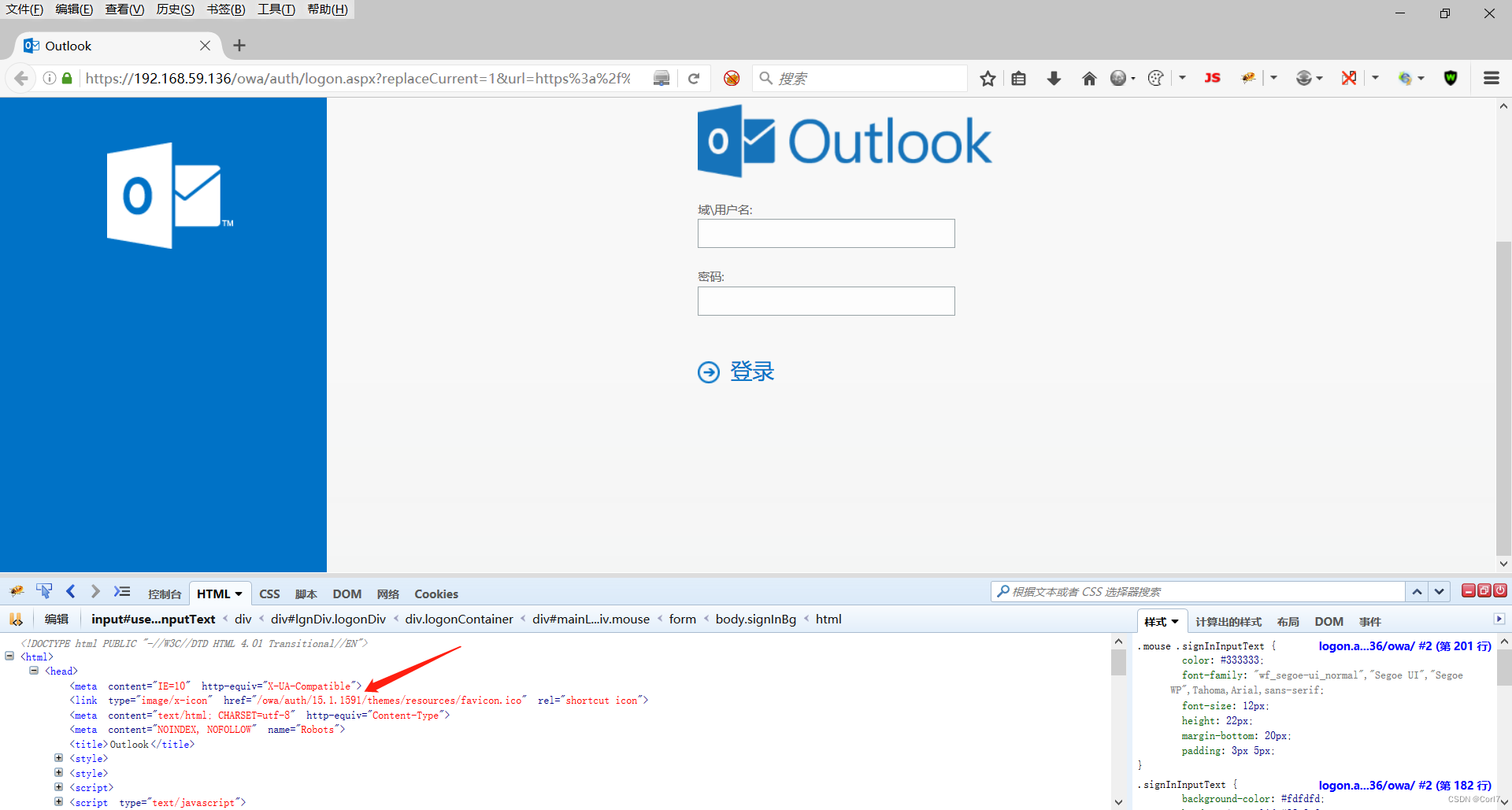
Task: Collapse the head node in tree
Action: 34,671
